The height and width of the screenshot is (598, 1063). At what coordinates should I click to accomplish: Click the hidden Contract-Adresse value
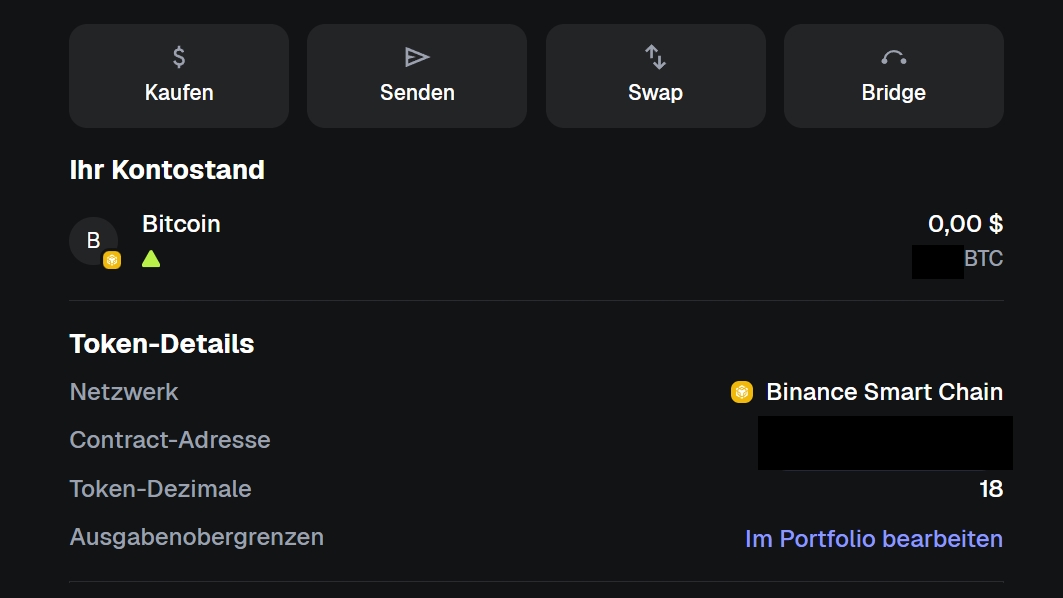click(x=885, y=443)
